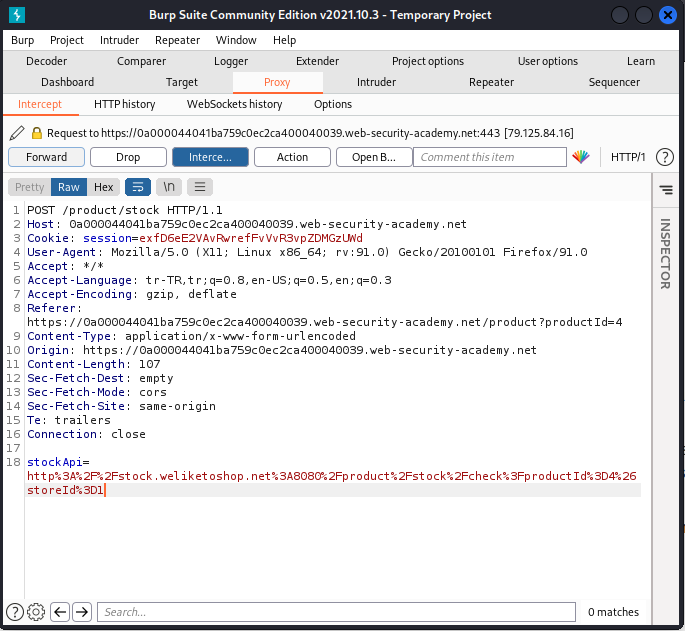This screenshot has height=631, width=685.
Task: Open the HTTP history sub-tab
Action: [125, 104]
